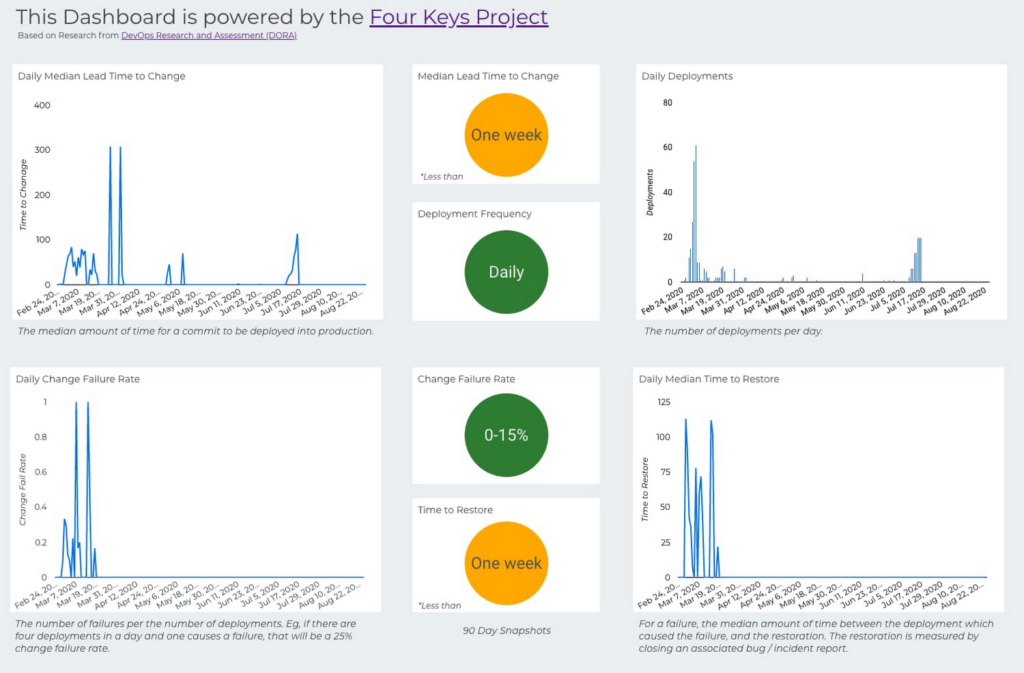Click the green Daily deployment frequency circle
1024x673 pixels.
click(x=506, y=272)
